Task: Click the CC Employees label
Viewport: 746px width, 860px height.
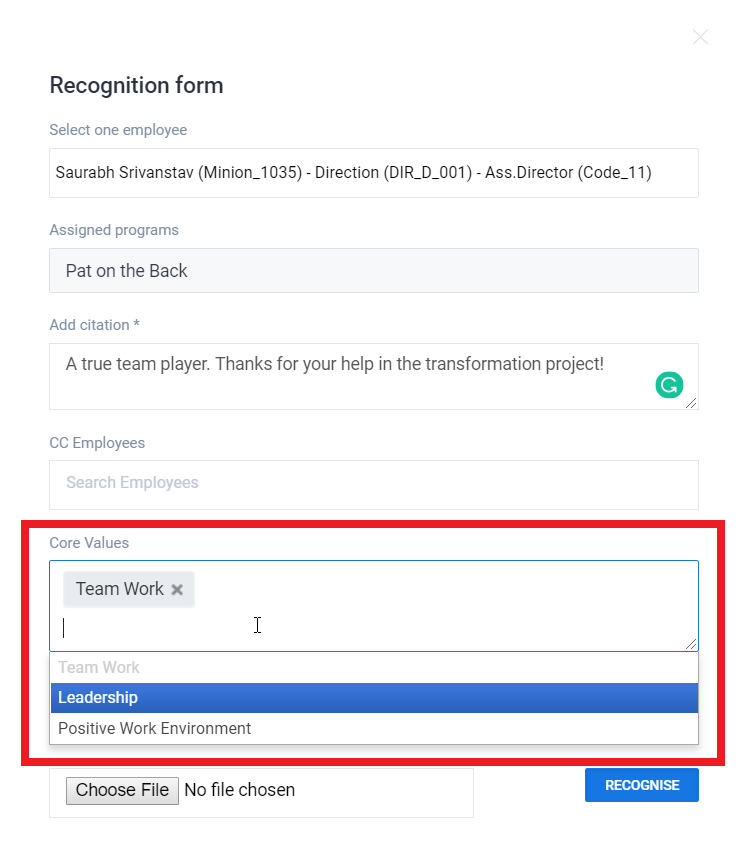Action: (97, 443)
